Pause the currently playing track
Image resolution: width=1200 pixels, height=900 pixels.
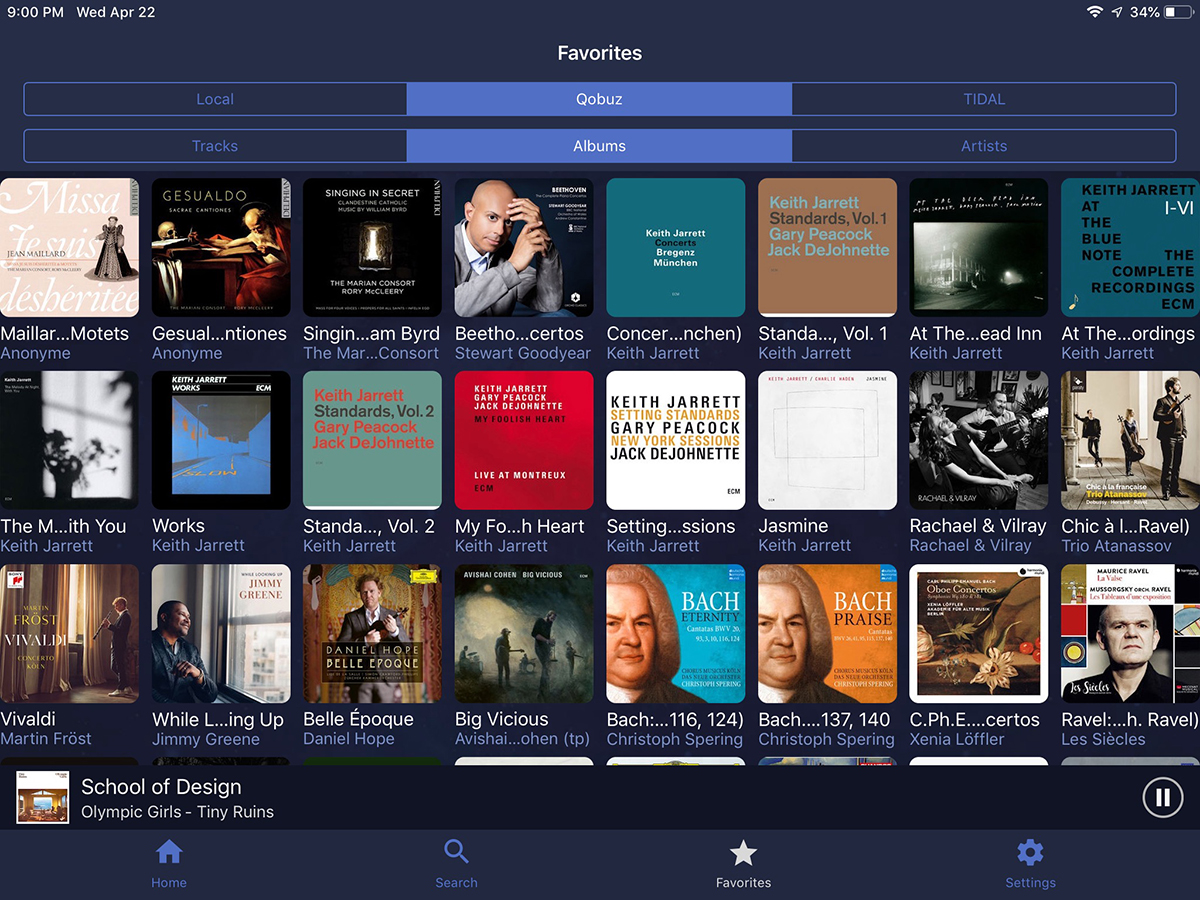1162,798
